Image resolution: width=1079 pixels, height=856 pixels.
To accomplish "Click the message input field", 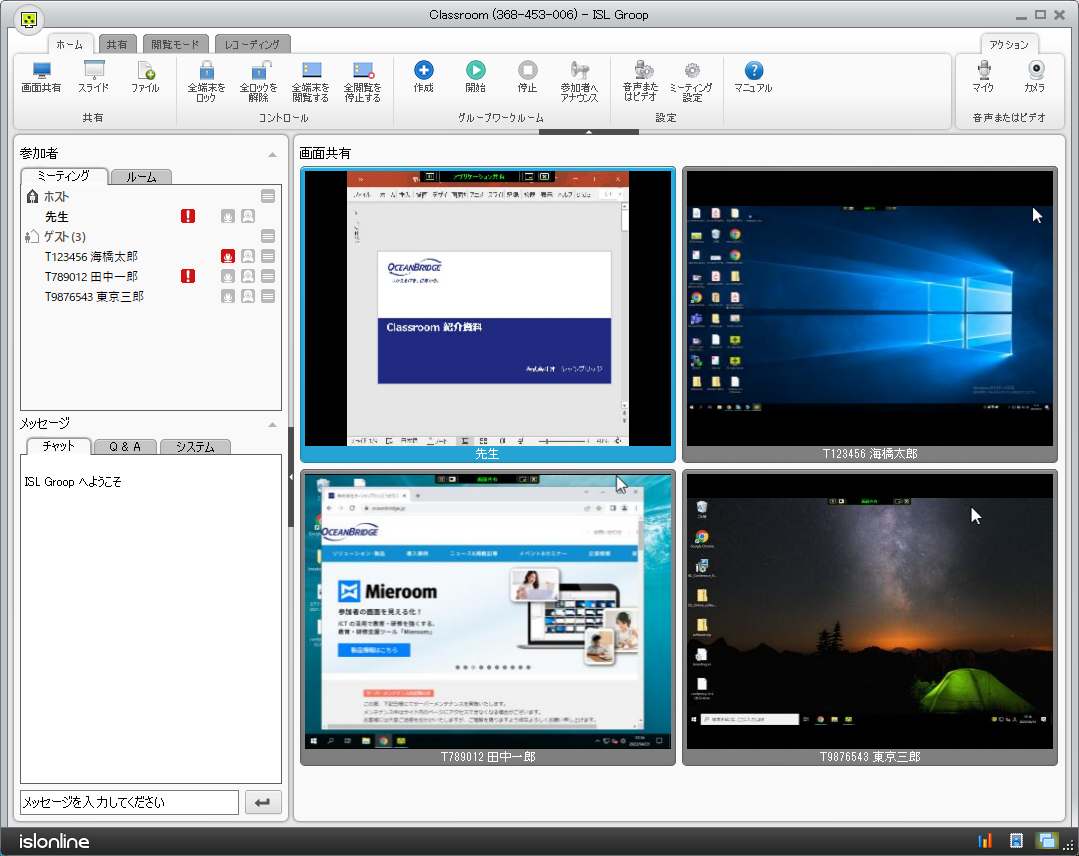I will (129, 802).
